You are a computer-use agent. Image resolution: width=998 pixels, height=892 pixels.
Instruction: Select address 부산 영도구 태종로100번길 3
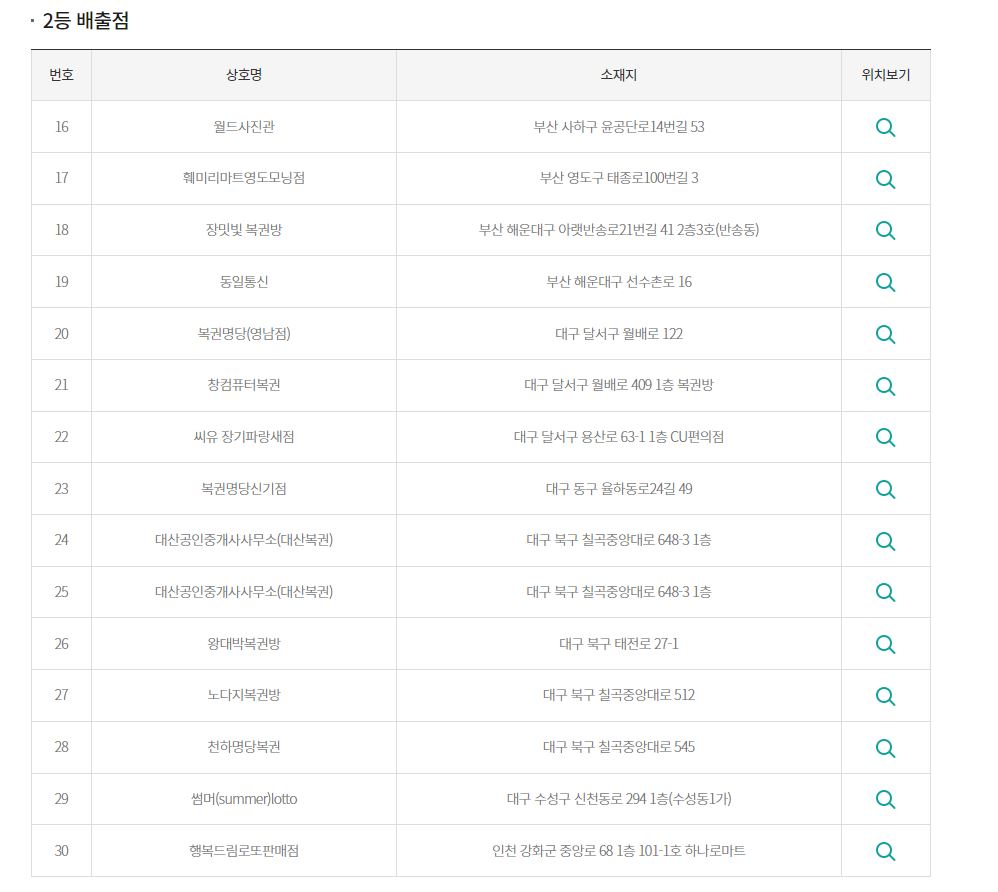(619, 178)
